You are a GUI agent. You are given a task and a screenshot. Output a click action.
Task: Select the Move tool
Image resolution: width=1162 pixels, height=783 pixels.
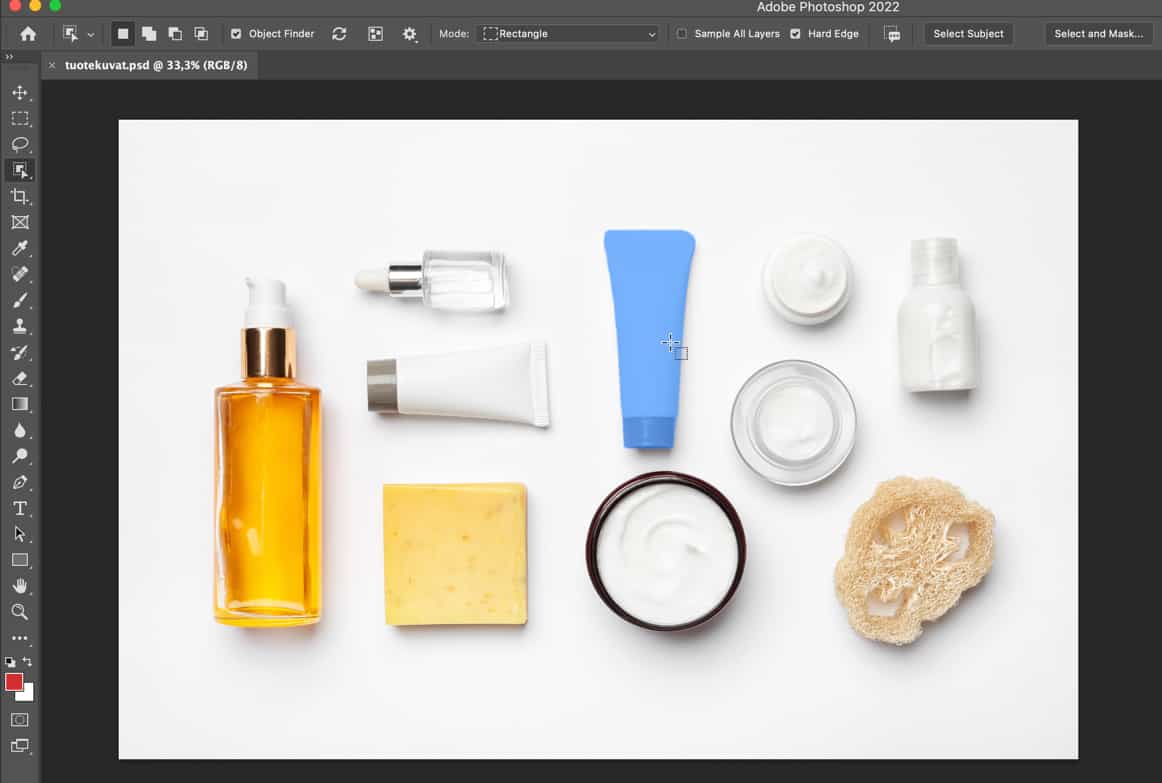click(x=20, y=93)
